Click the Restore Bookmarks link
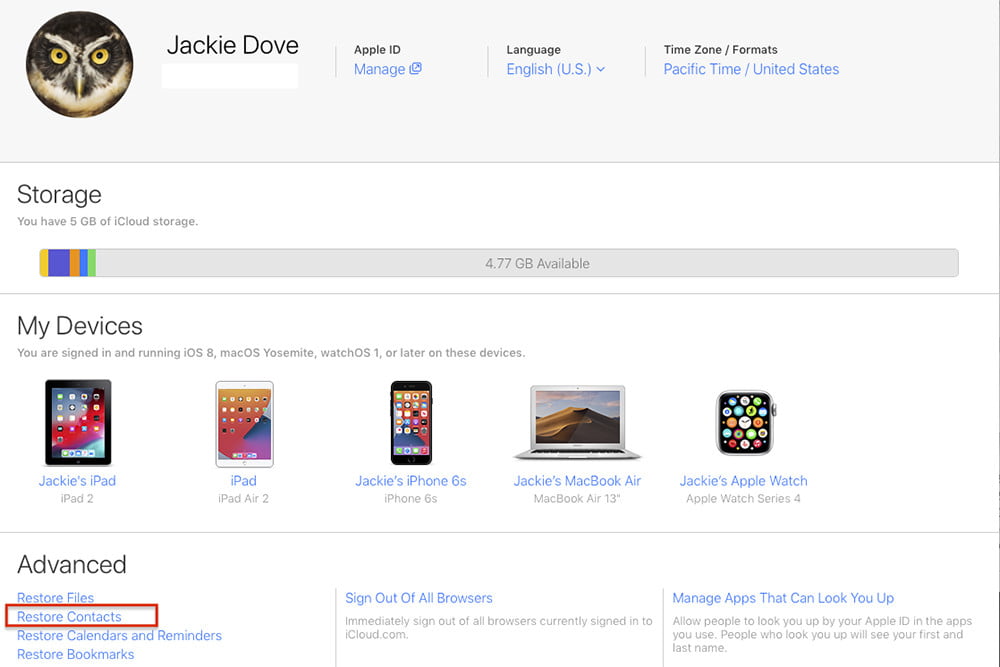The image size is (1000, 667). (x=75, y=655)
